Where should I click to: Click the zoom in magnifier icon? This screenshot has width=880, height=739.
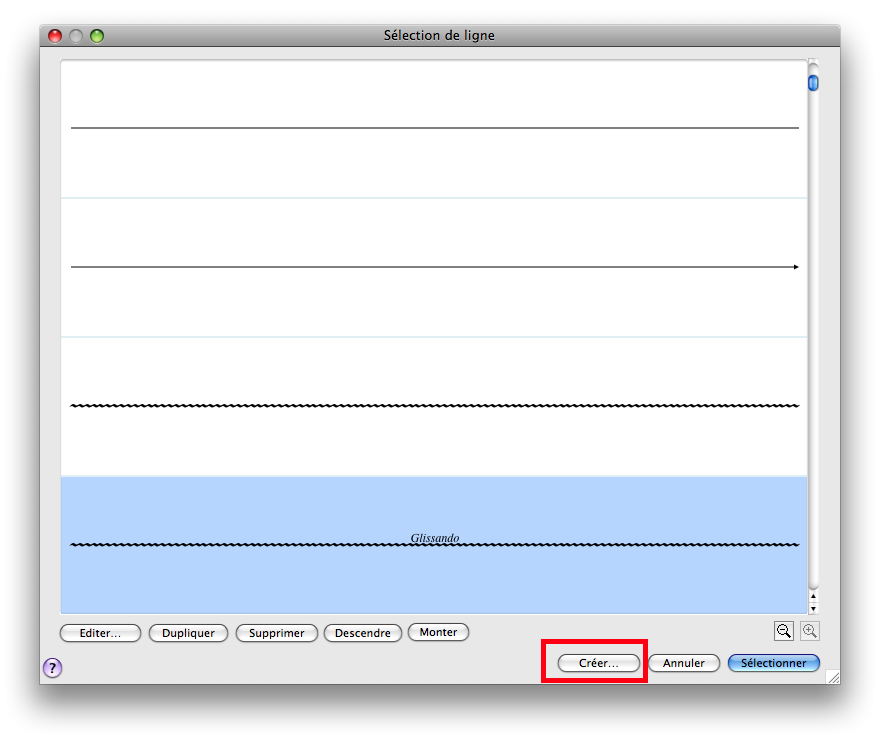tap(809, 631)
